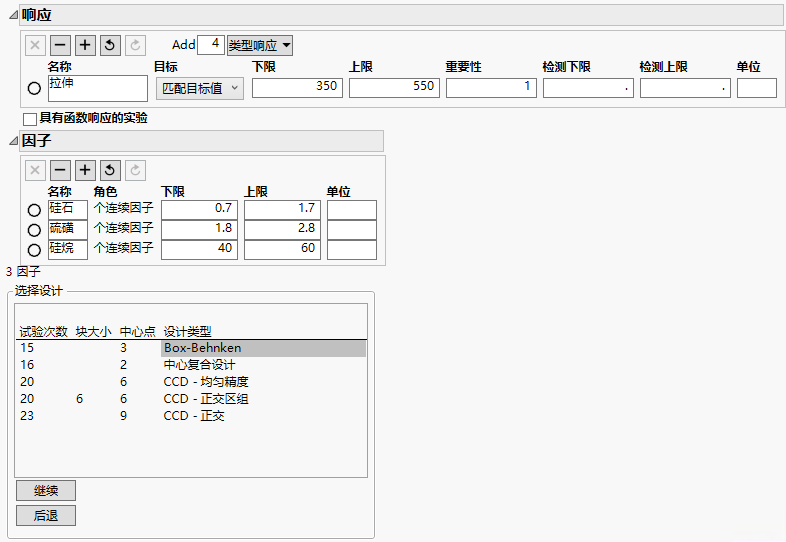This screenshot has width=786, height=542.
Task: Click the 单位 field in the 硫磺 row
Action: (352, 230)
